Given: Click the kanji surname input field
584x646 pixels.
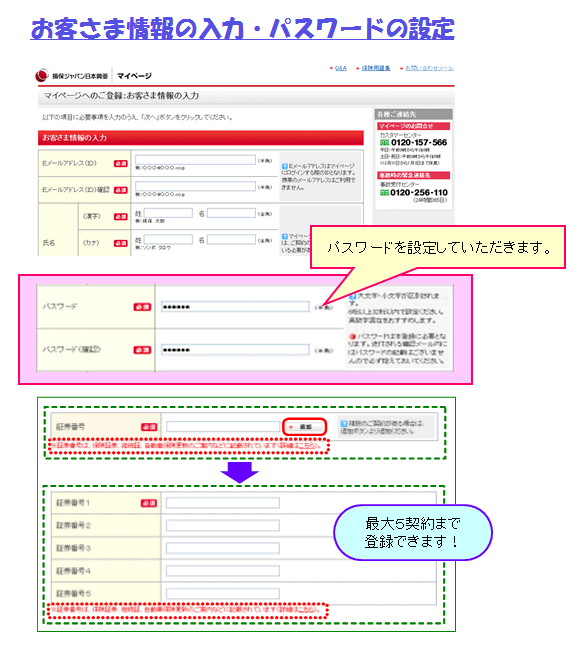Looking at the screenshot, I should coord(168,213).
